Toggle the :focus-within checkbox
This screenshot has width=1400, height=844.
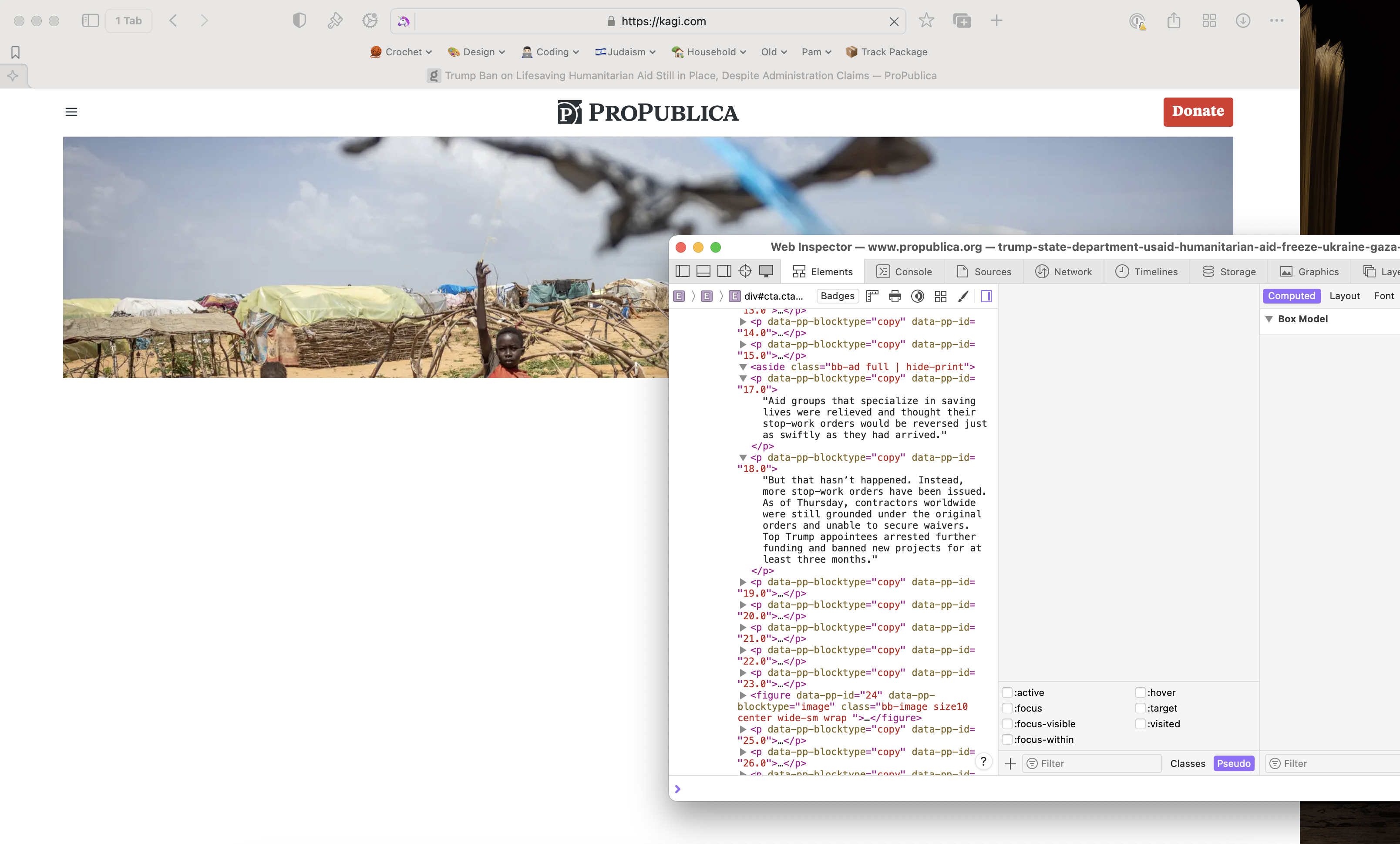[x=1007, y=739]
